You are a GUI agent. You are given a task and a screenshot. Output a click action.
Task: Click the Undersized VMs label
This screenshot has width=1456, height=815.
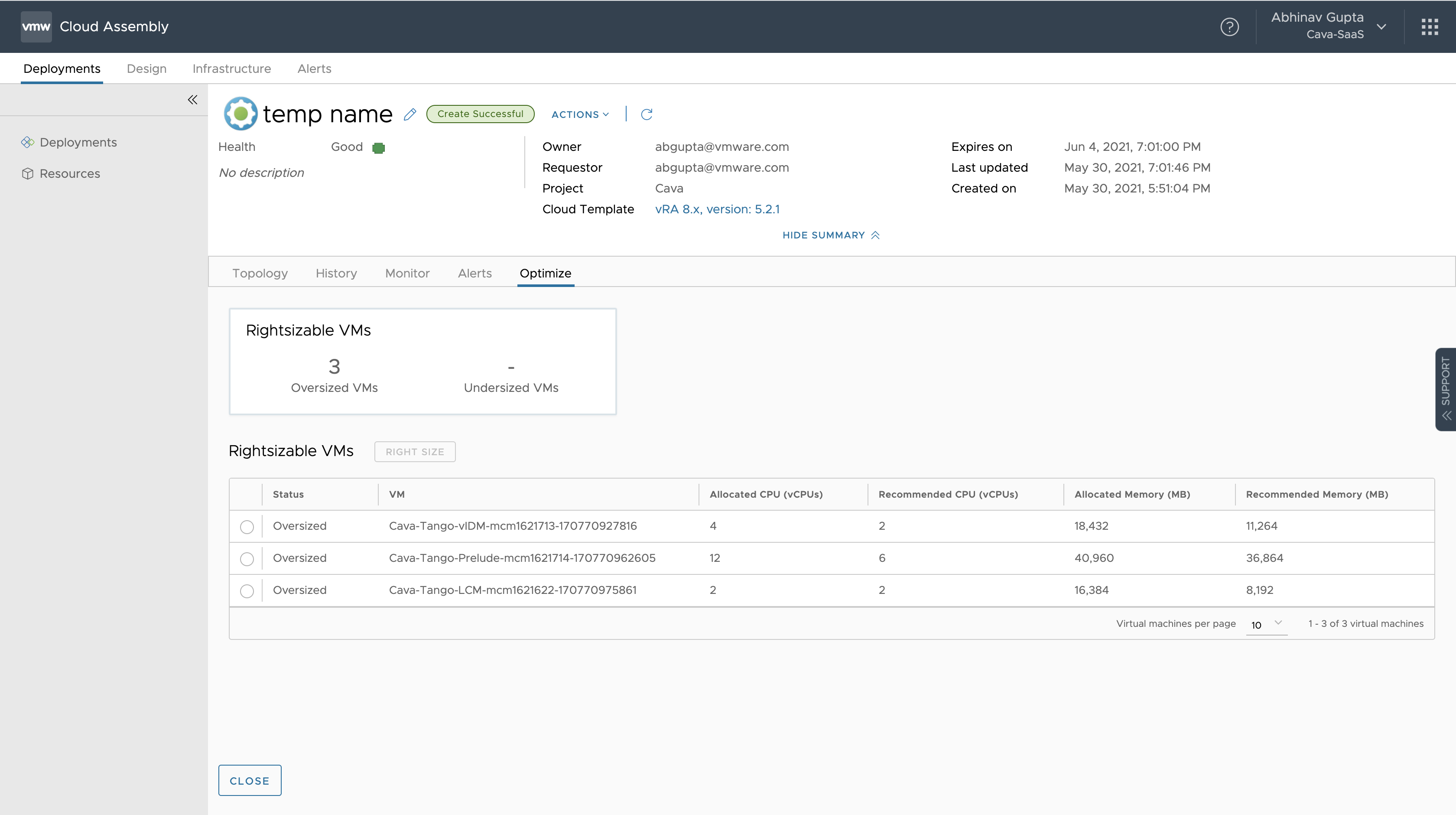click(x=511, y=388)
